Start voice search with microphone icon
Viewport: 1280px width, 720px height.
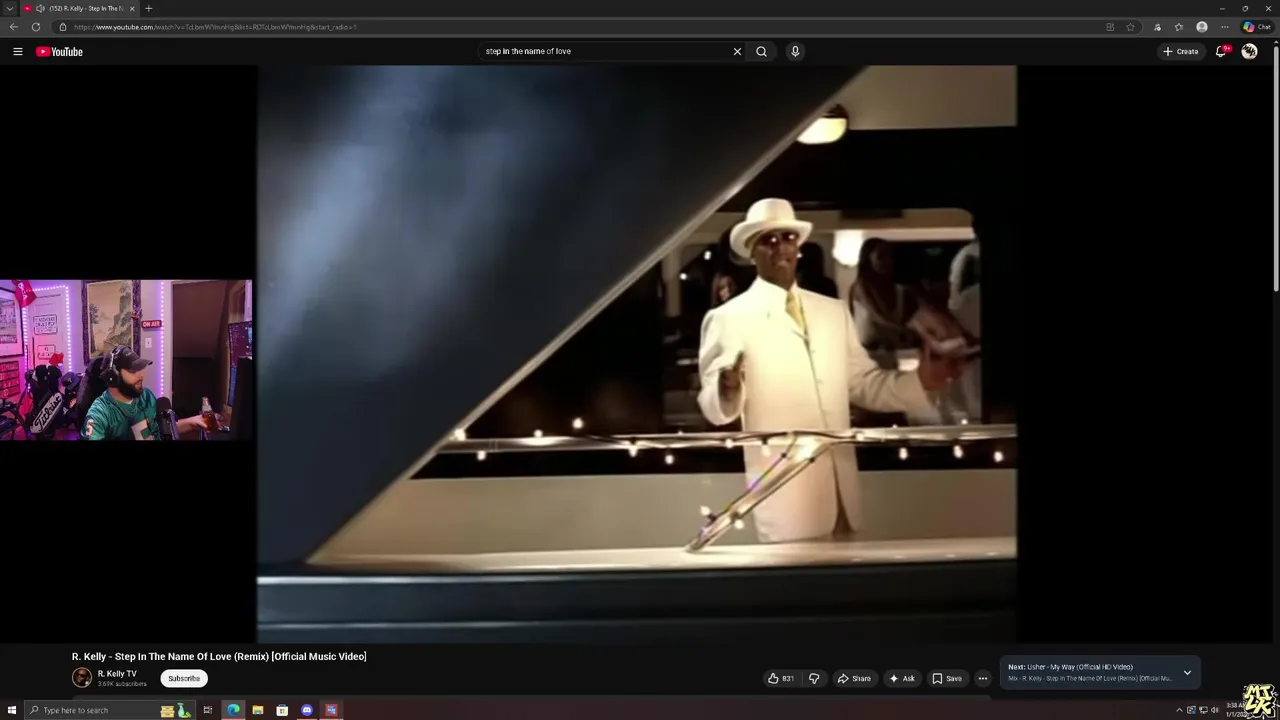coord(795,51)
